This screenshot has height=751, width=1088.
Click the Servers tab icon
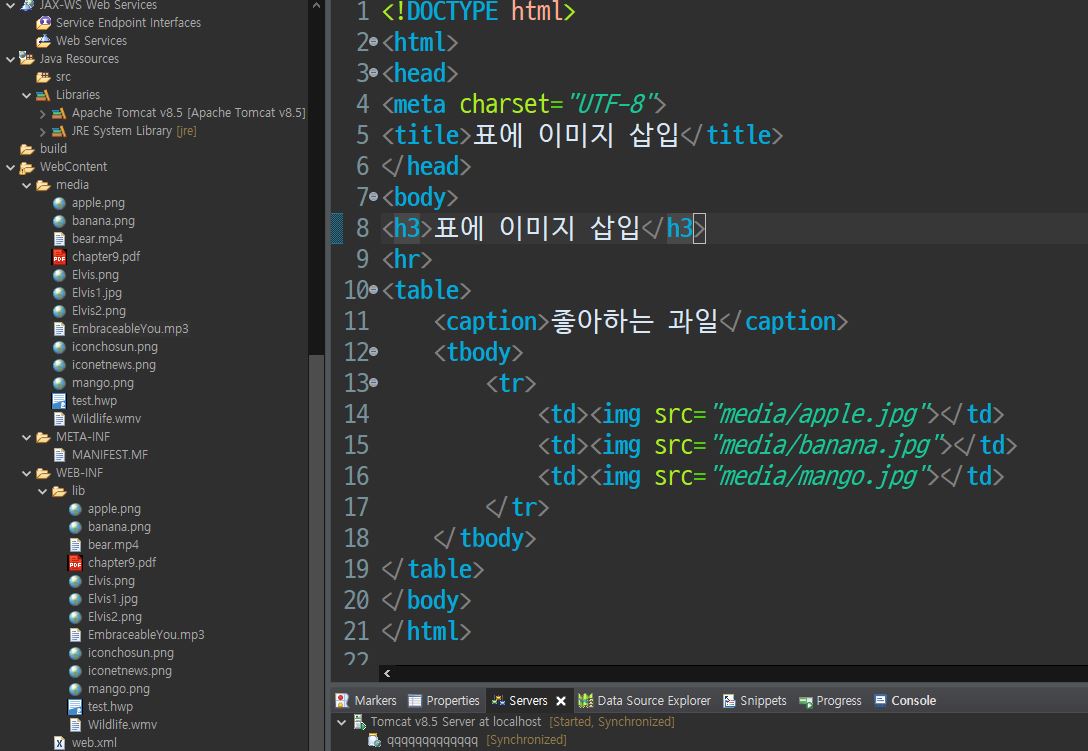coord(497,700)
